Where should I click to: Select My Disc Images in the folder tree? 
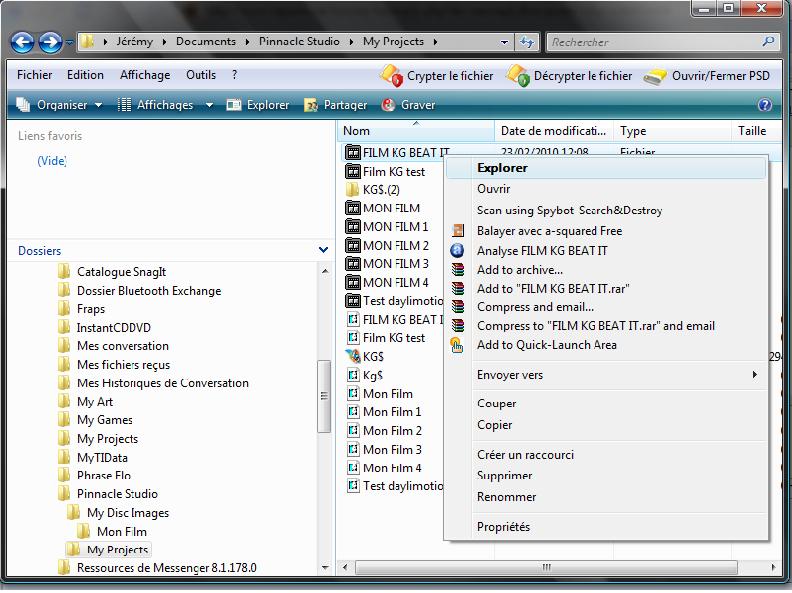[128, 513]
